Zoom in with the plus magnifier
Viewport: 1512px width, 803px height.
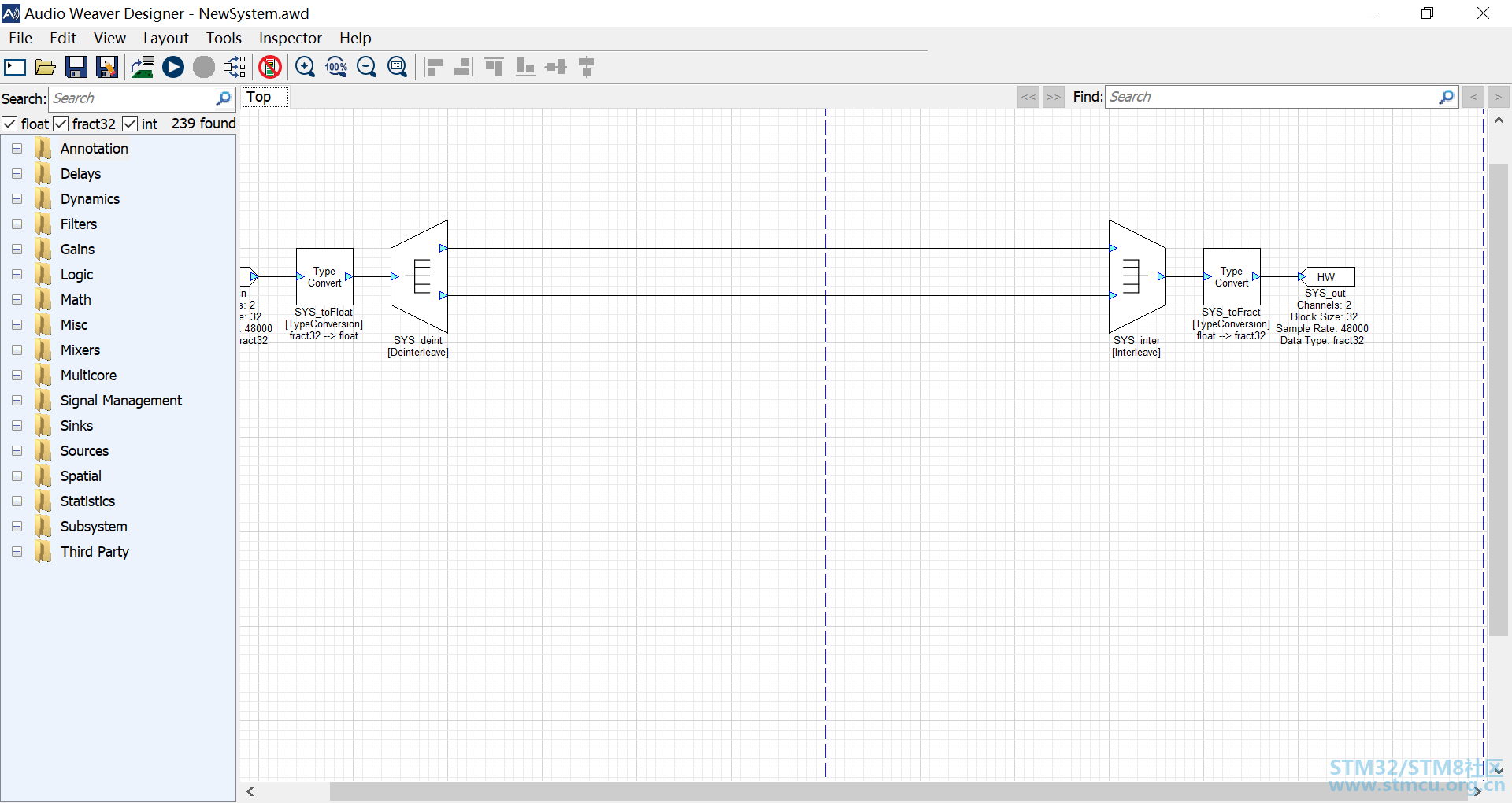[305, 67]
